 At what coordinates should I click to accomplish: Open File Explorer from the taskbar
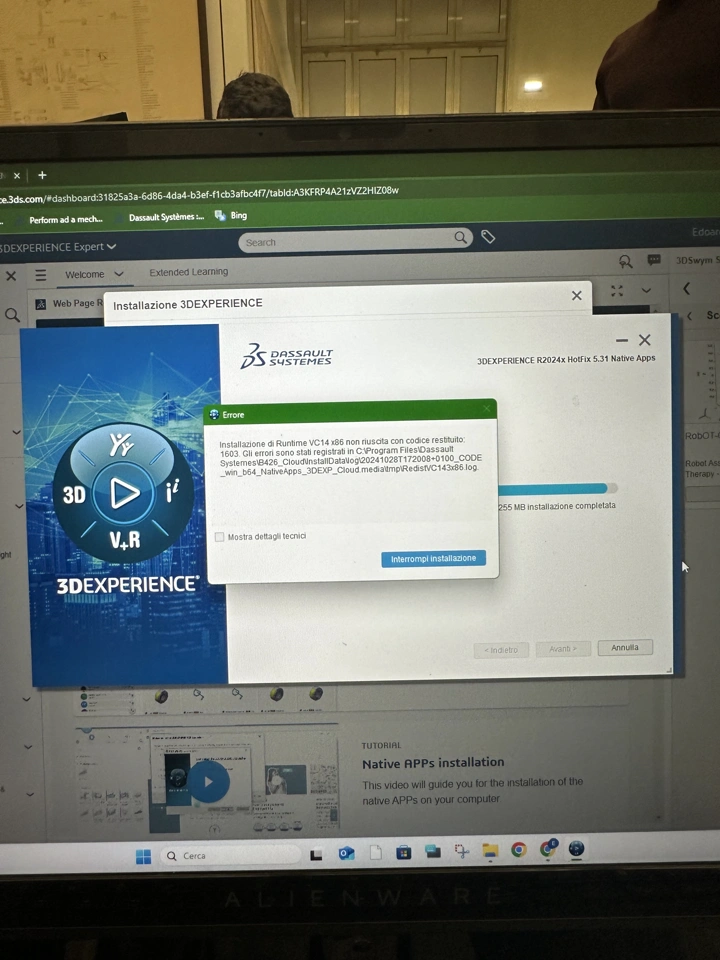[490, 850]
